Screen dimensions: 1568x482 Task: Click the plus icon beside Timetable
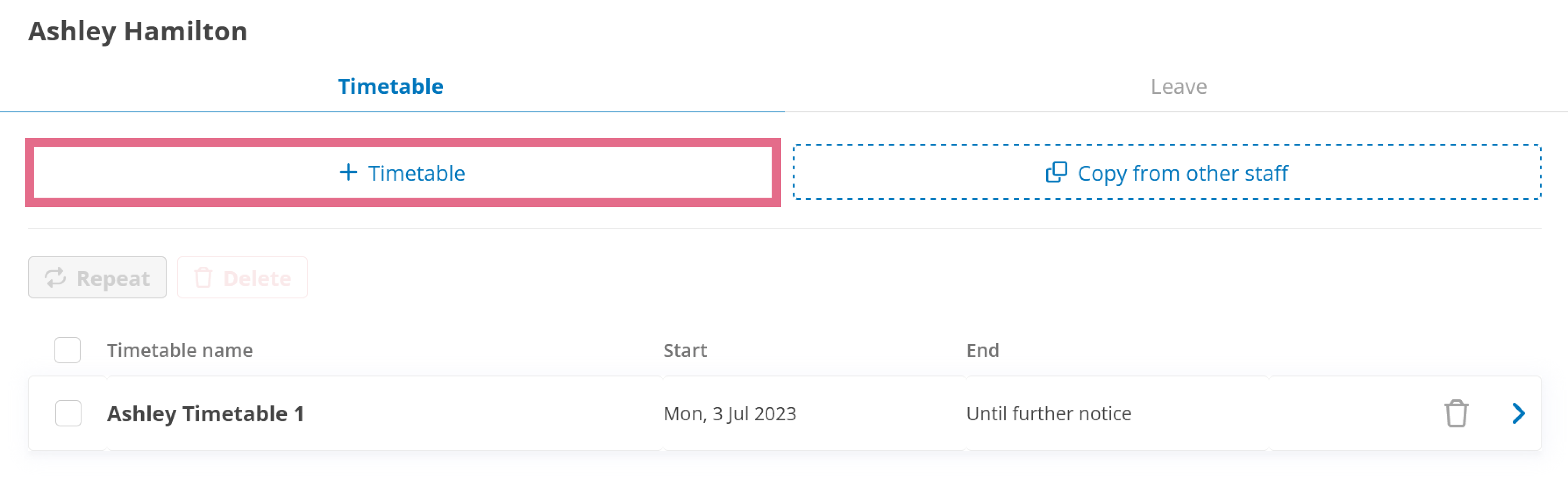[x=348, y=172]
